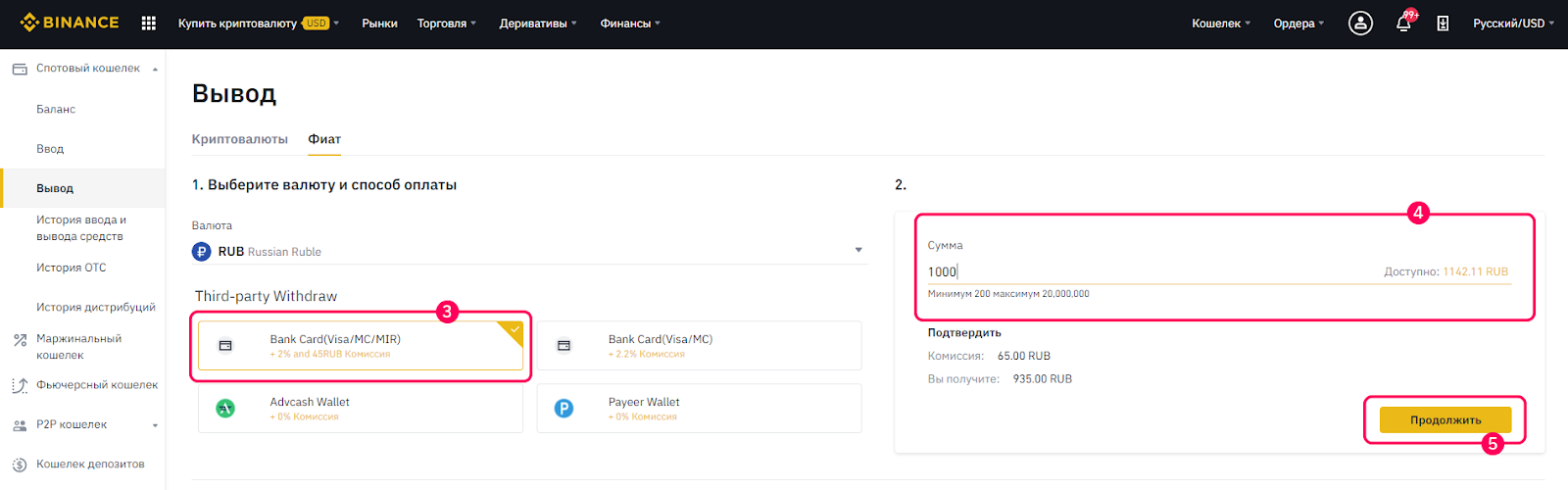Click the futures wallet icon
The image size is (1568, 490).
coord(20,385)
